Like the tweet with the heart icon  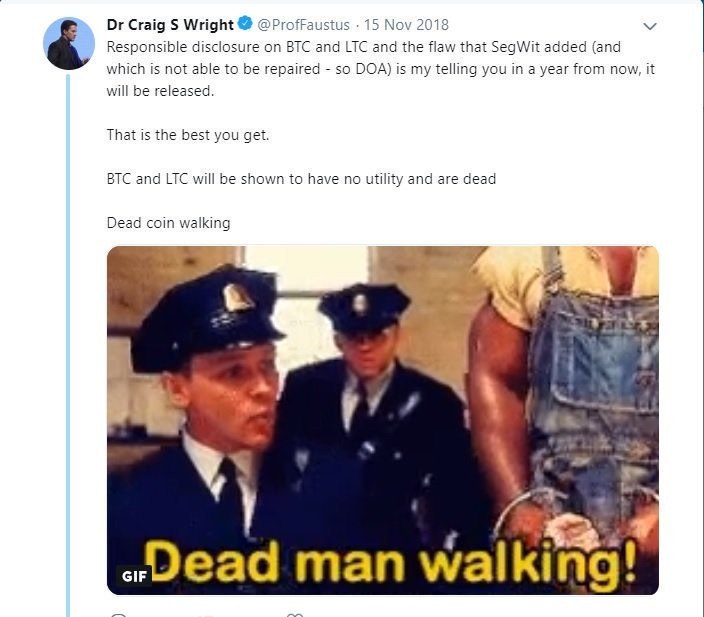295,614
